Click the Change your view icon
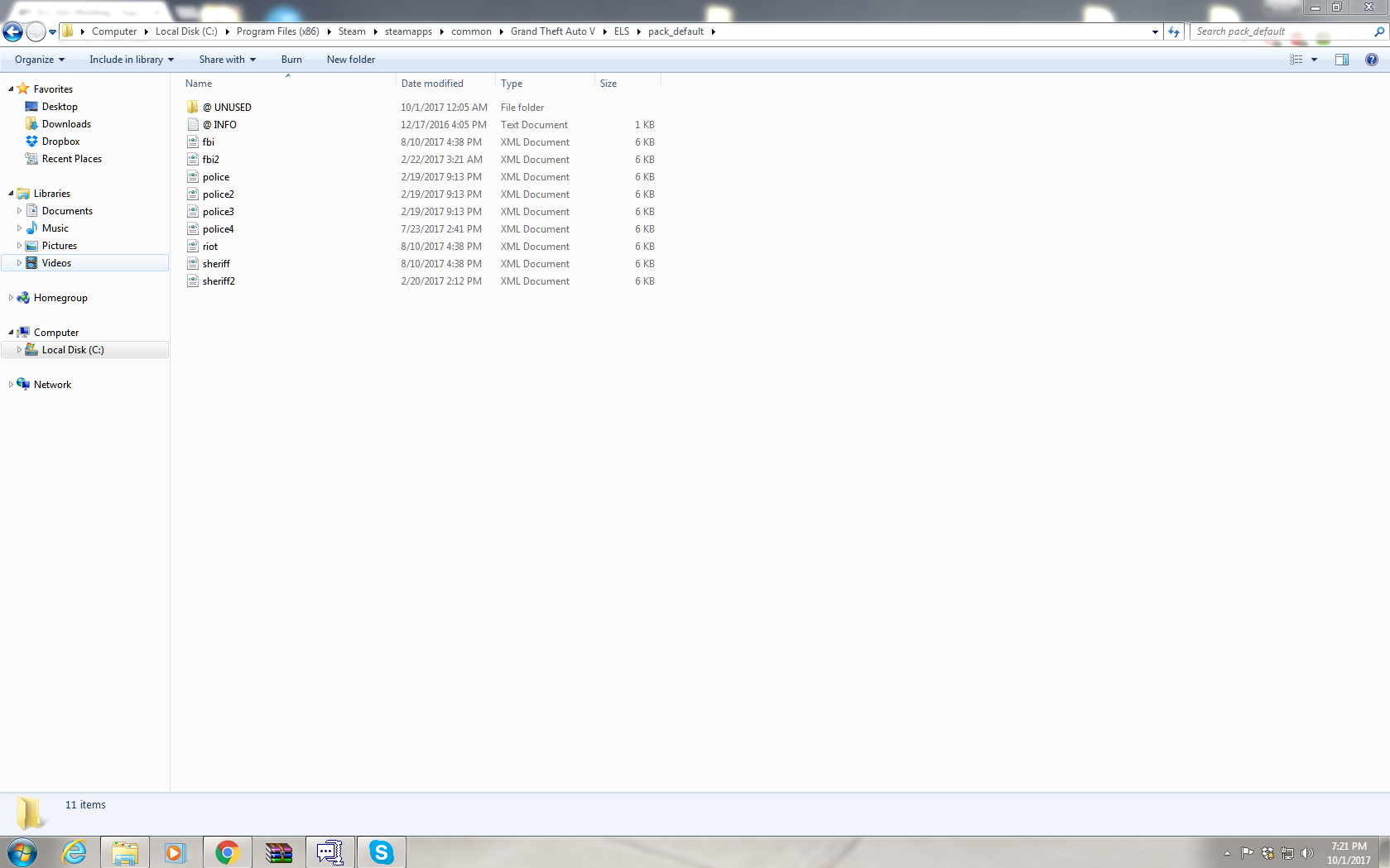Screen dimensions: 1390x868 click(x=1296, y=60)
